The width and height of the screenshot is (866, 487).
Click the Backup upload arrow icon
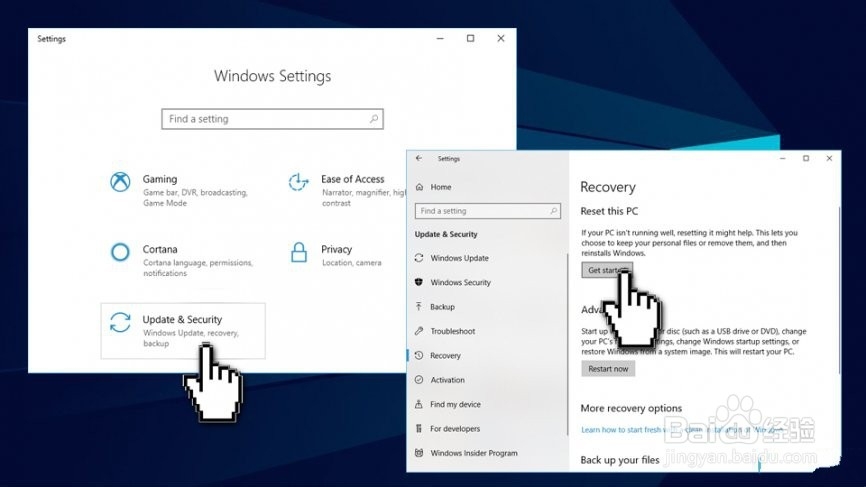(x=419, y=306)
